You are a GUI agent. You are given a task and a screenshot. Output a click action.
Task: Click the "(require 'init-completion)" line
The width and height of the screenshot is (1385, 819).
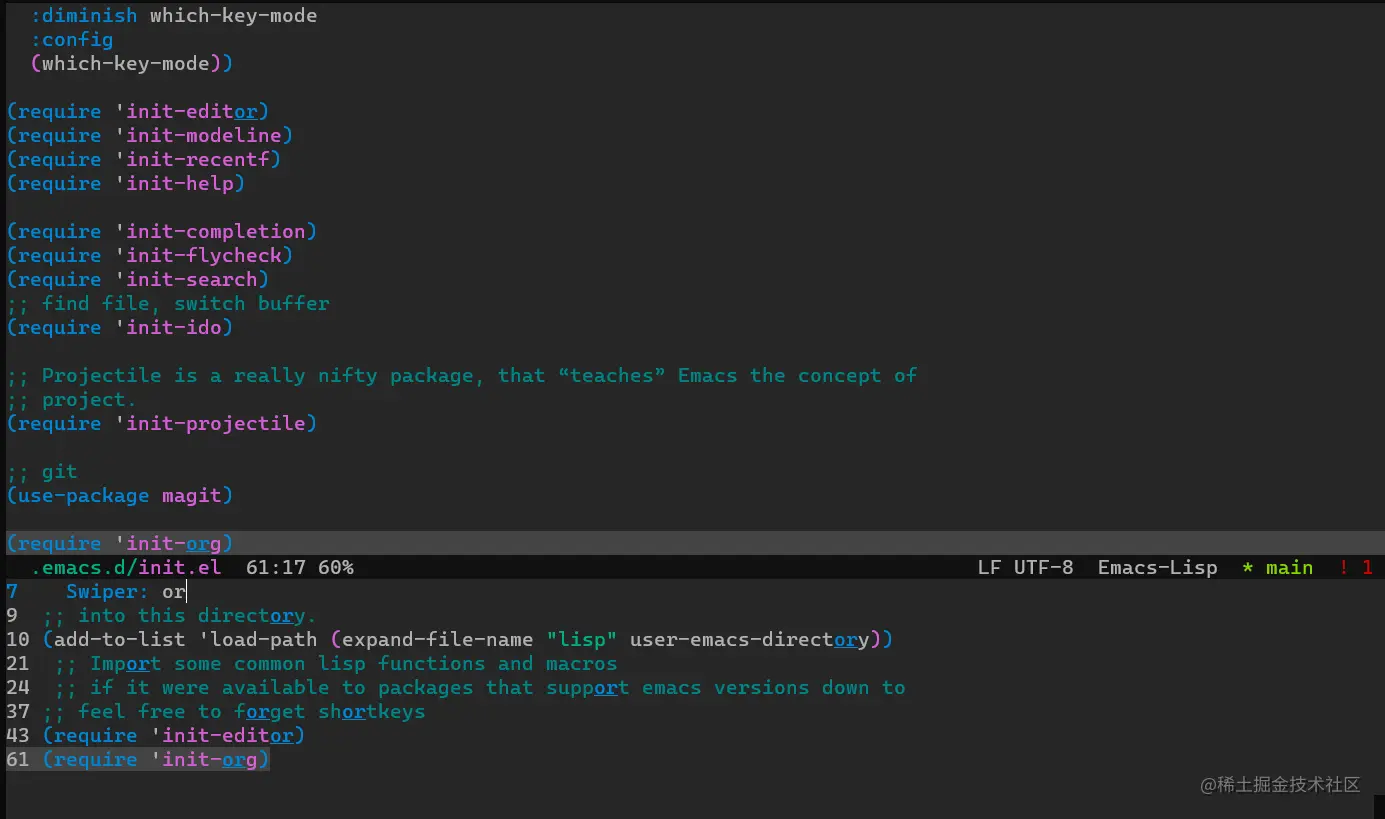coord(162,231)
